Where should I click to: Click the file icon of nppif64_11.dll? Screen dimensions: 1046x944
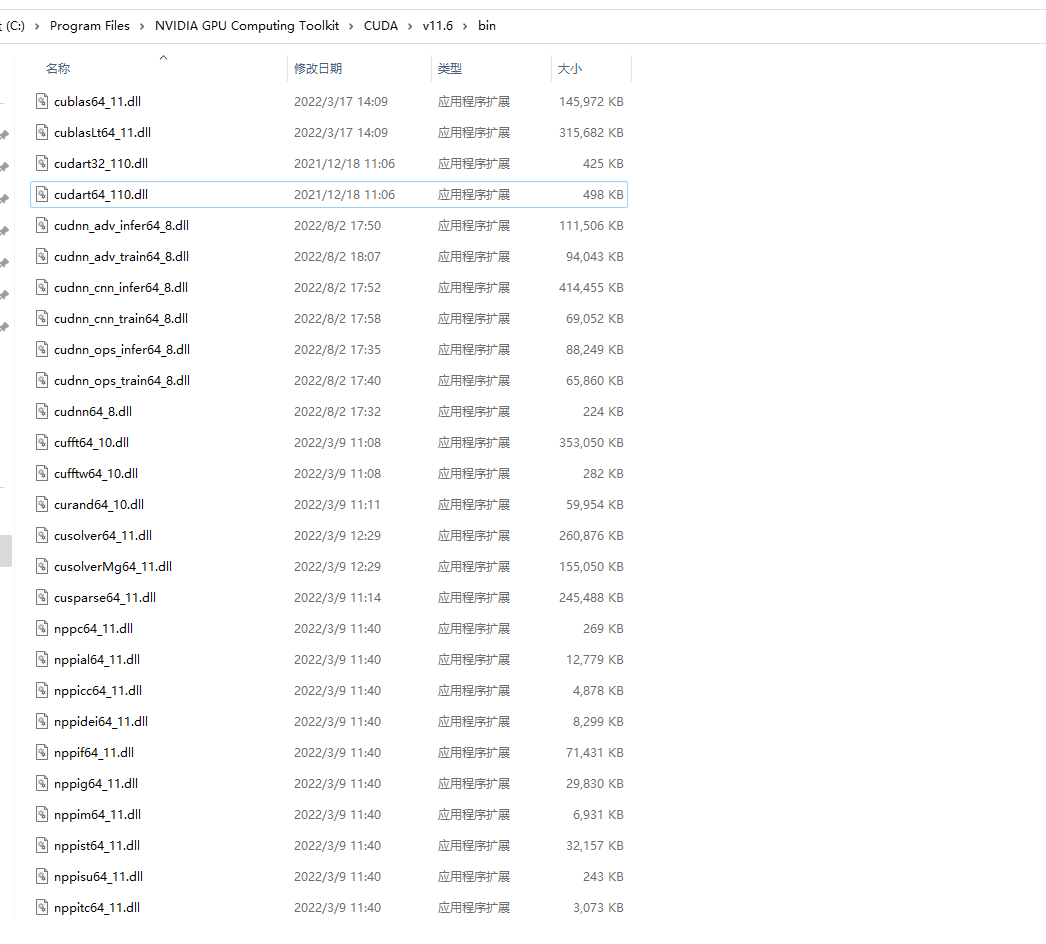pyautogui.click(x=41, y=752)
